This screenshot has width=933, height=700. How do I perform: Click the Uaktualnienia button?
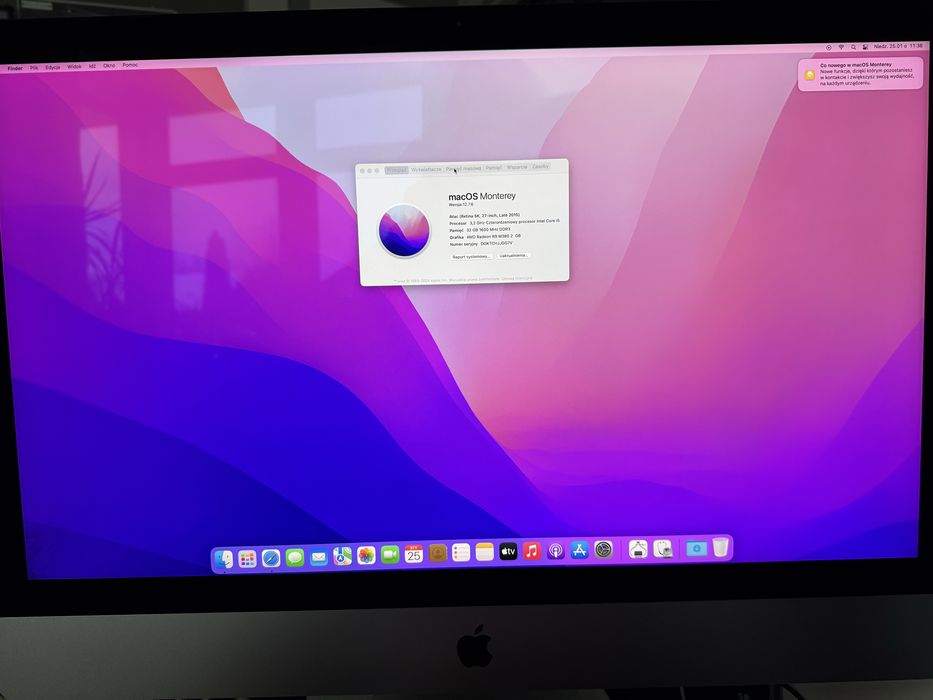[513, 255]
